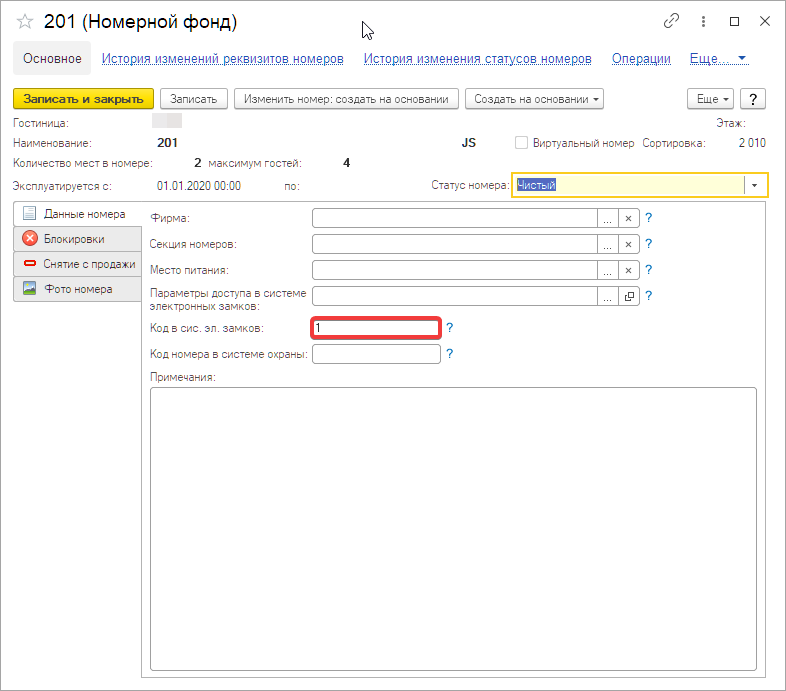Click Записать и закрыть
Screen dimensions: 786x691
click(x=83, y=99)
